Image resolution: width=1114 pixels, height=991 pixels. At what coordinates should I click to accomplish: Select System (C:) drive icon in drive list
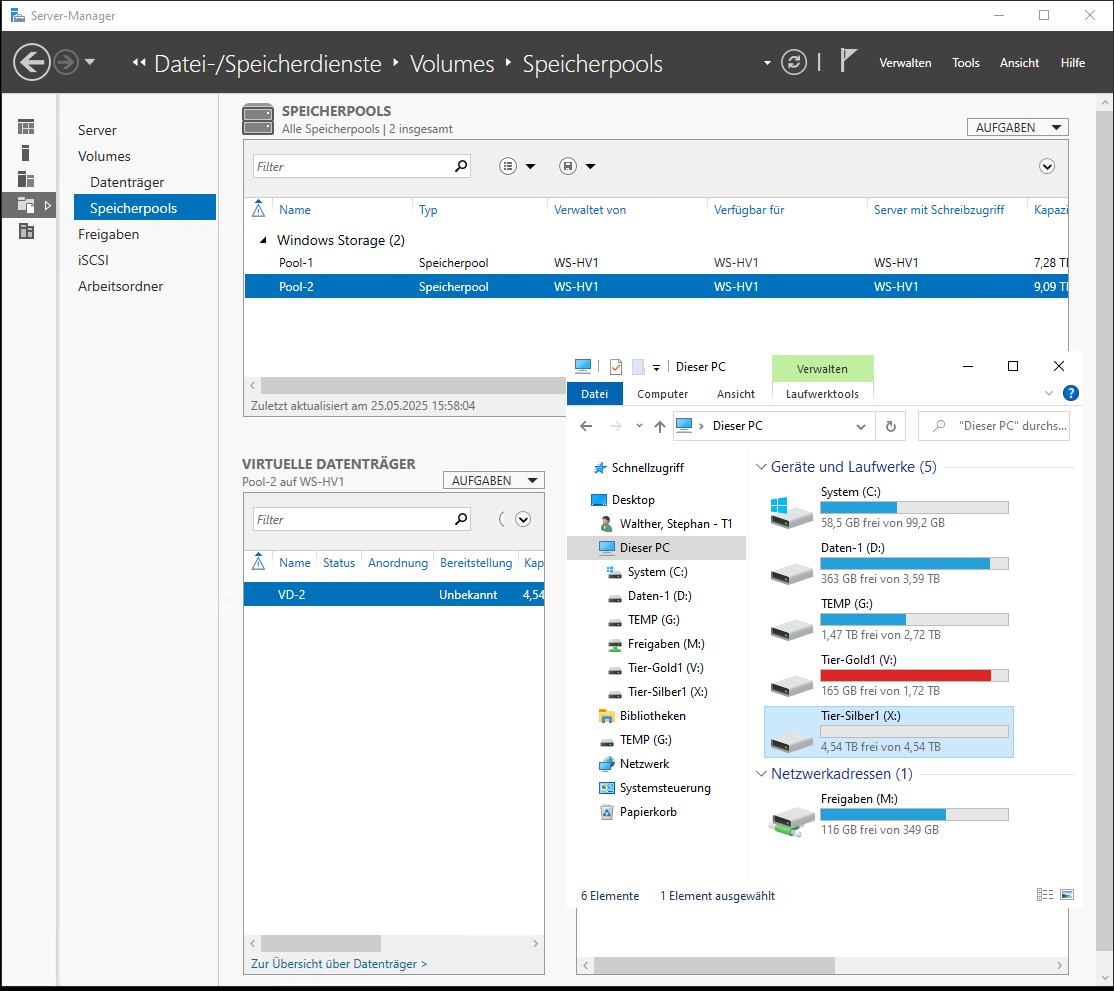[791, 511]
